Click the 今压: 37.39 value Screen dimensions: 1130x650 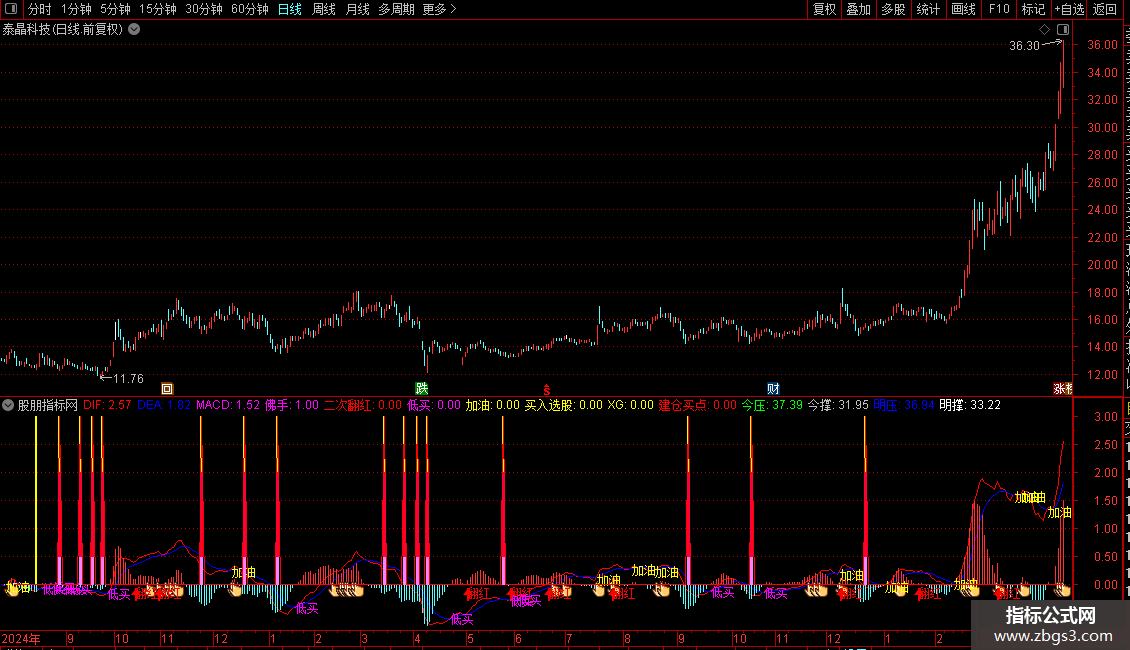tap(773, 405)
